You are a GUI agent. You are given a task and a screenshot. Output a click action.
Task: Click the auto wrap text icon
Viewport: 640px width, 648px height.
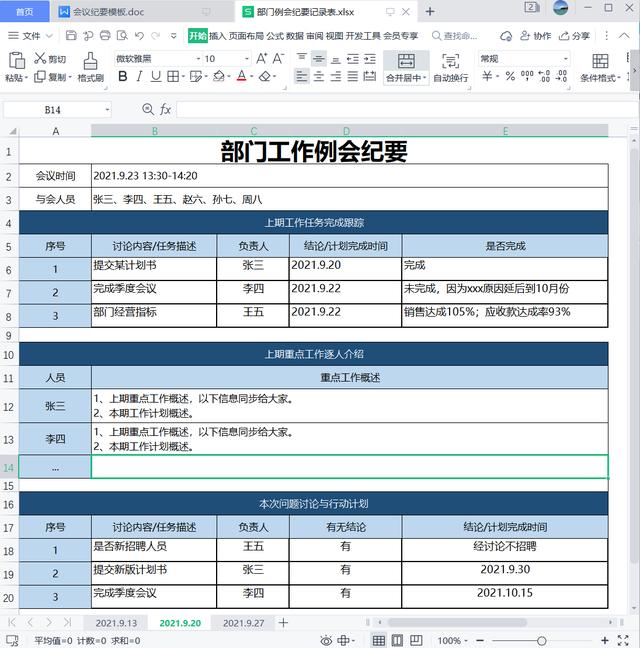450,61
